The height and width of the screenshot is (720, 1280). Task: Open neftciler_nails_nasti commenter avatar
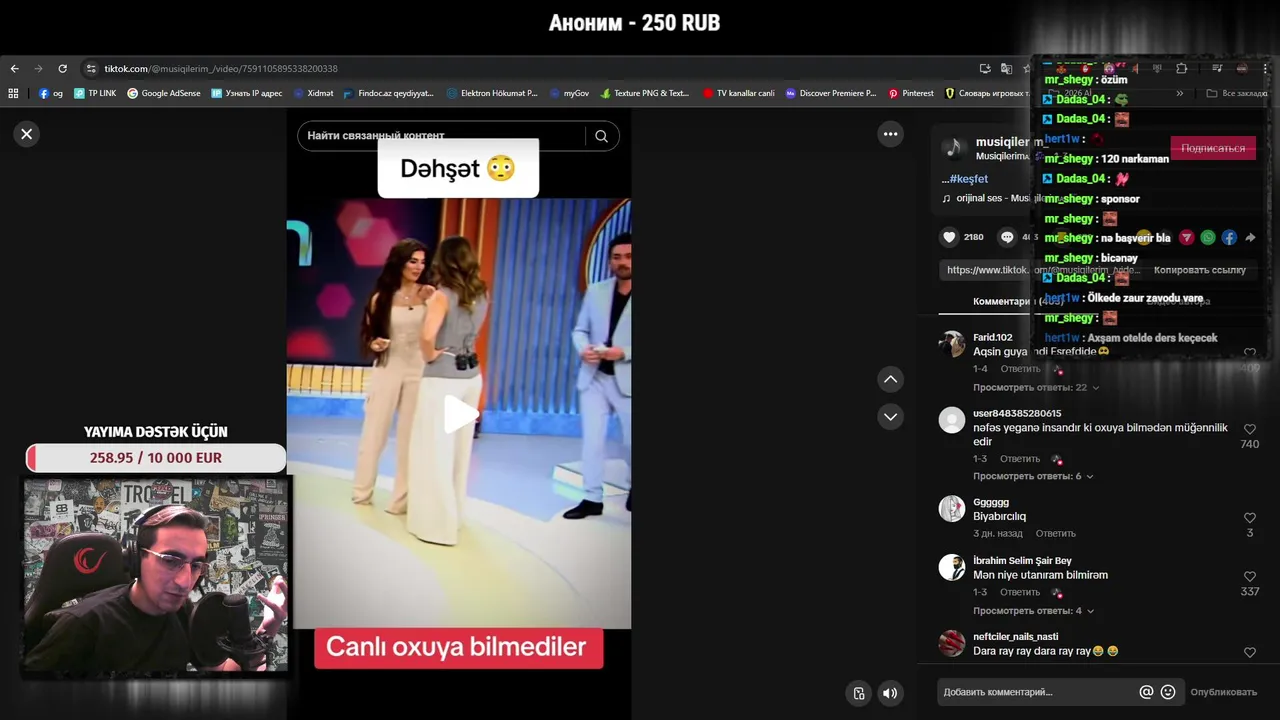(952, 643)
